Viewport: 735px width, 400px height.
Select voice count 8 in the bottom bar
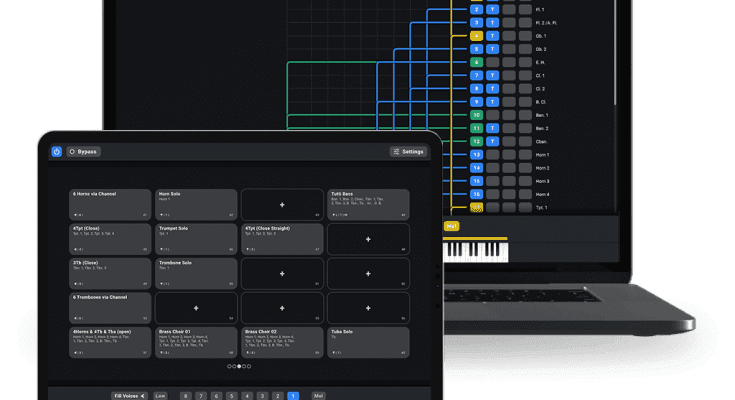pyautogui.click(x=185, y=396)
